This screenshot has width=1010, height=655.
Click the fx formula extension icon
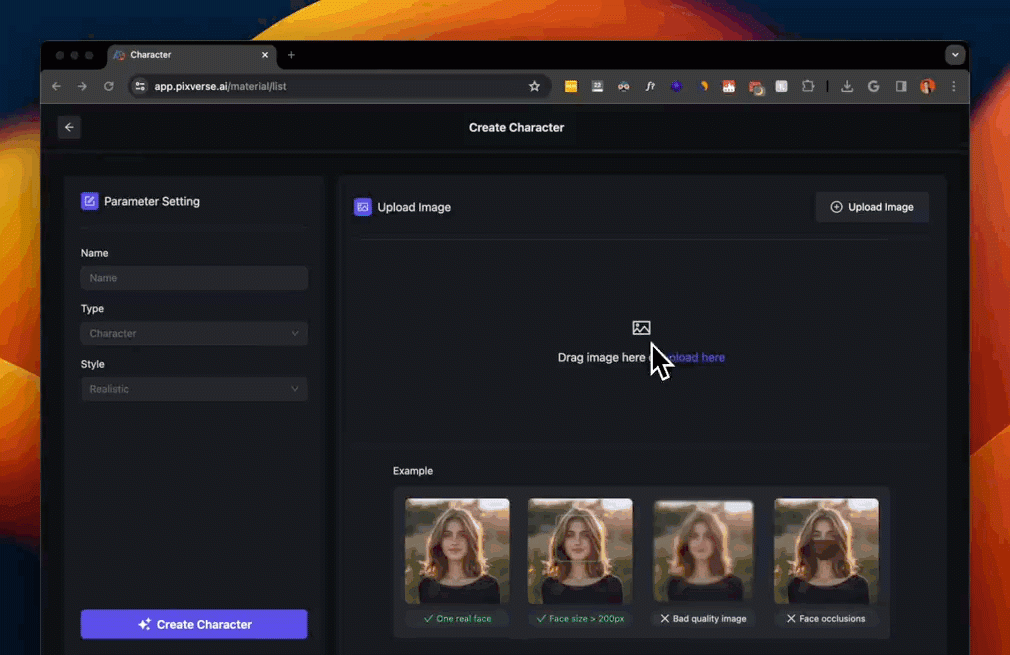click(650, 86)
